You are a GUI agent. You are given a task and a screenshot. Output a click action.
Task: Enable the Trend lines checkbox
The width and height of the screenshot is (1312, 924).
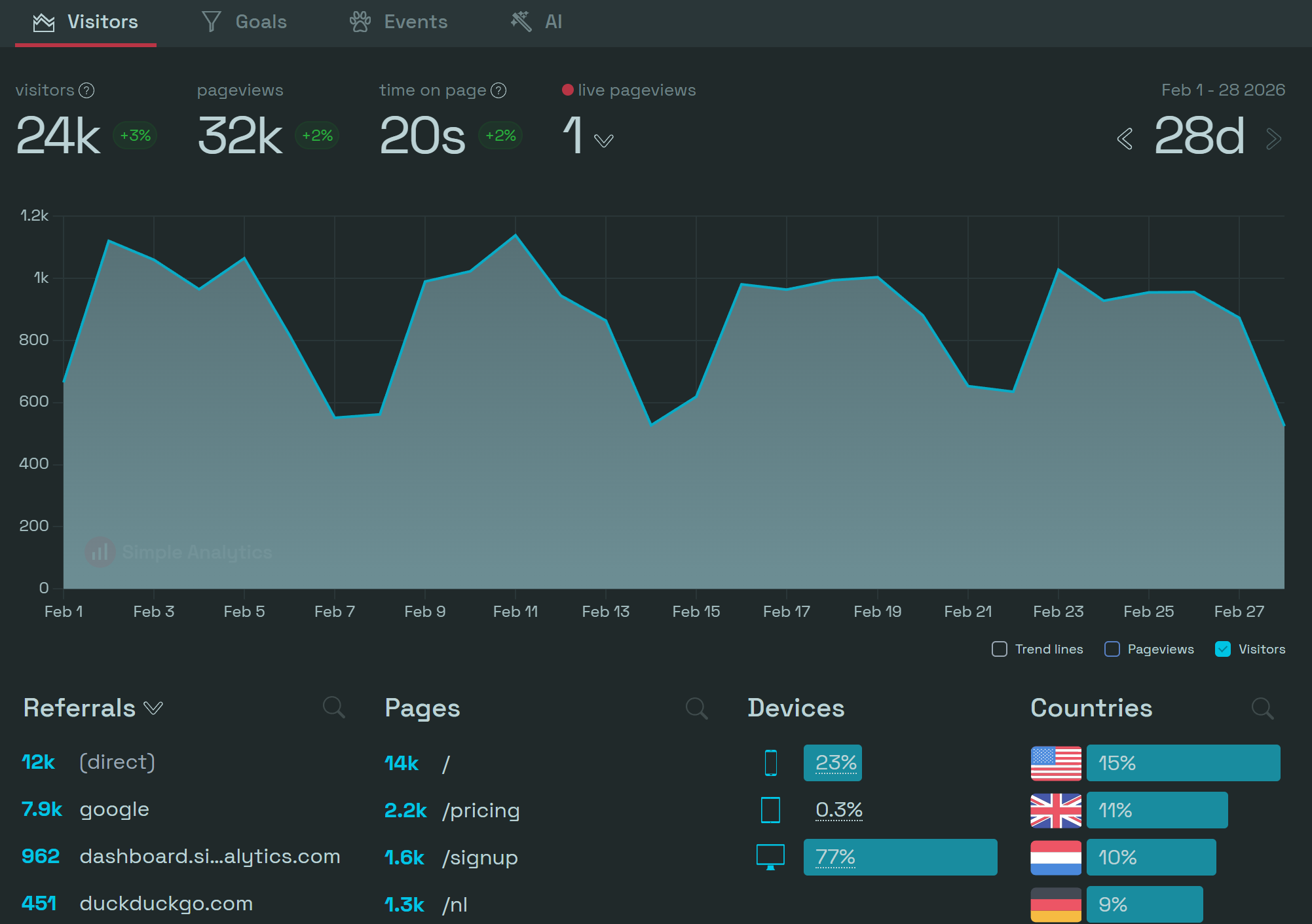click(x=999, y=649)
